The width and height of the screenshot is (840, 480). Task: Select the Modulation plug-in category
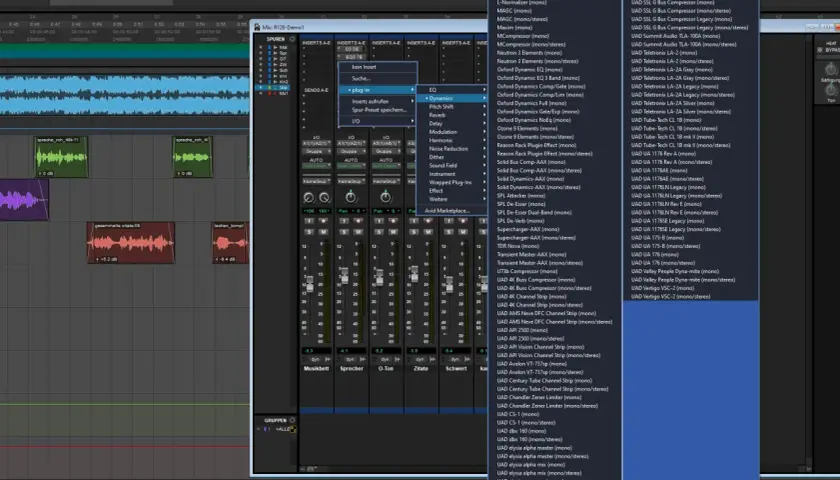pyautogui.click(x=451, y=132)
